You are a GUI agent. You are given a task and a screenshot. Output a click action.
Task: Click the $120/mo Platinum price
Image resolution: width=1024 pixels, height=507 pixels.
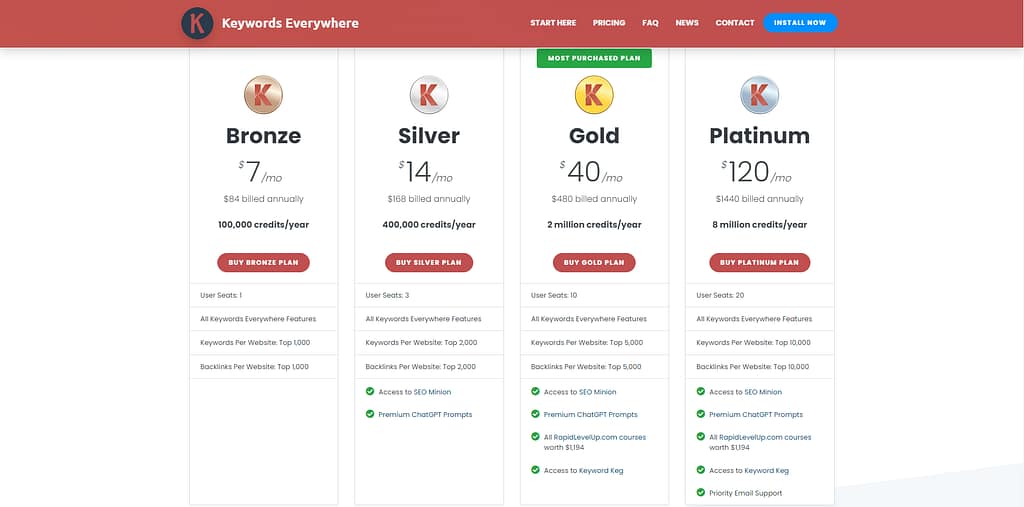click(x=756, y=172)
